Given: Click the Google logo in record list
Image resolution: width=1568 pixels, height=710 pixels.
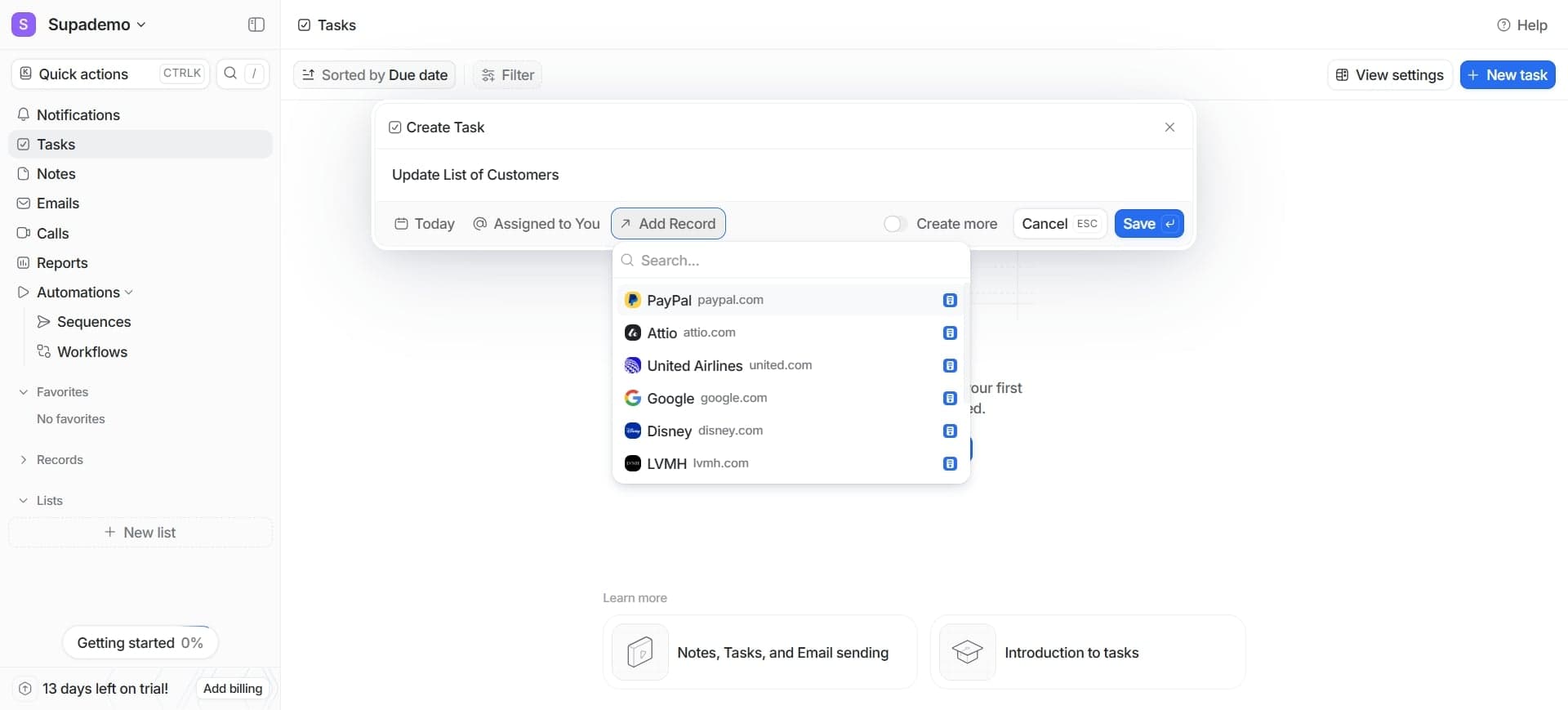Looking at the screenshot, I should click(x=632, y=398).
